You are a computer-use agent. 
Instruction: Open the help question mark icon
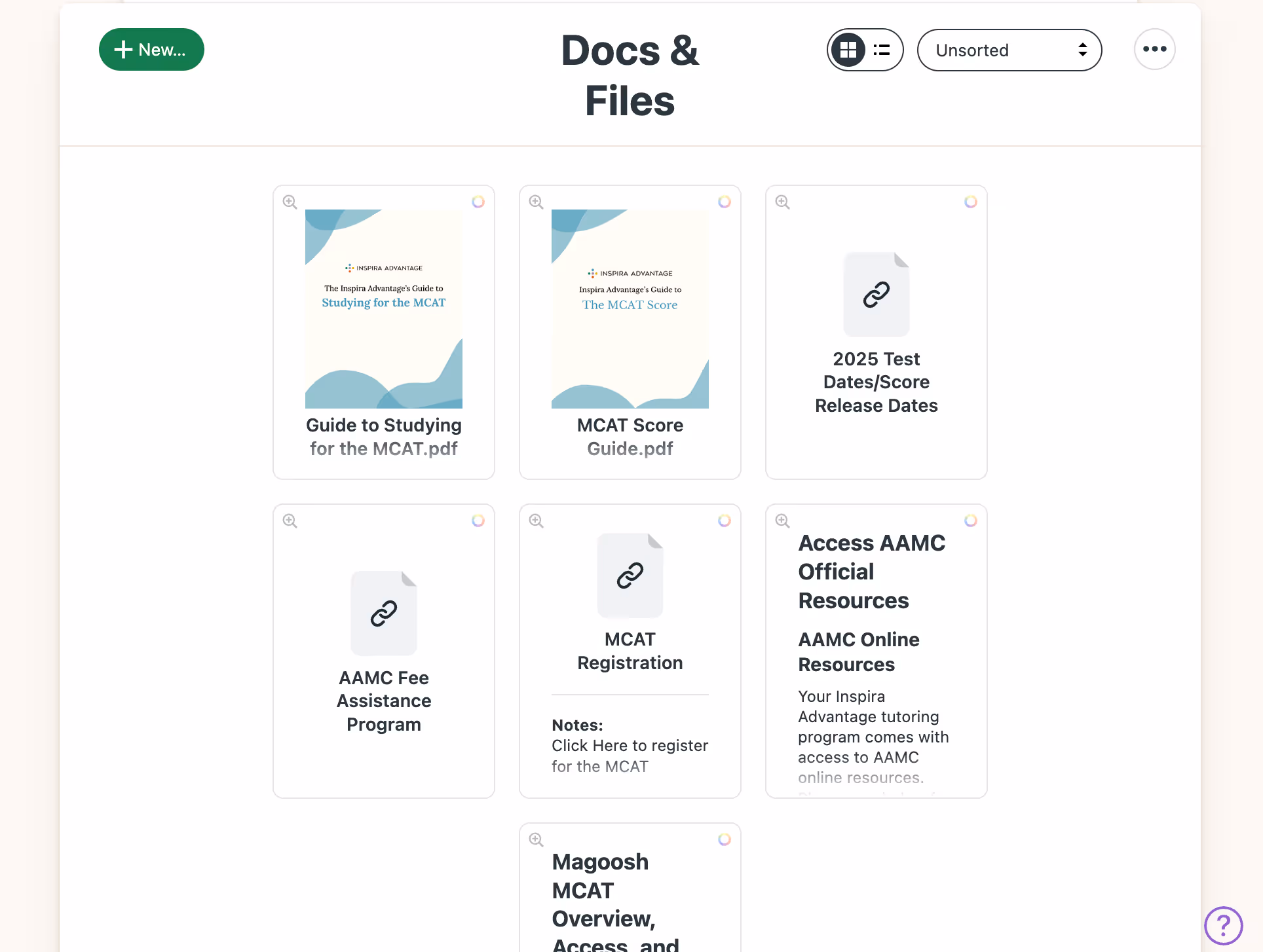coord(1224,925)
